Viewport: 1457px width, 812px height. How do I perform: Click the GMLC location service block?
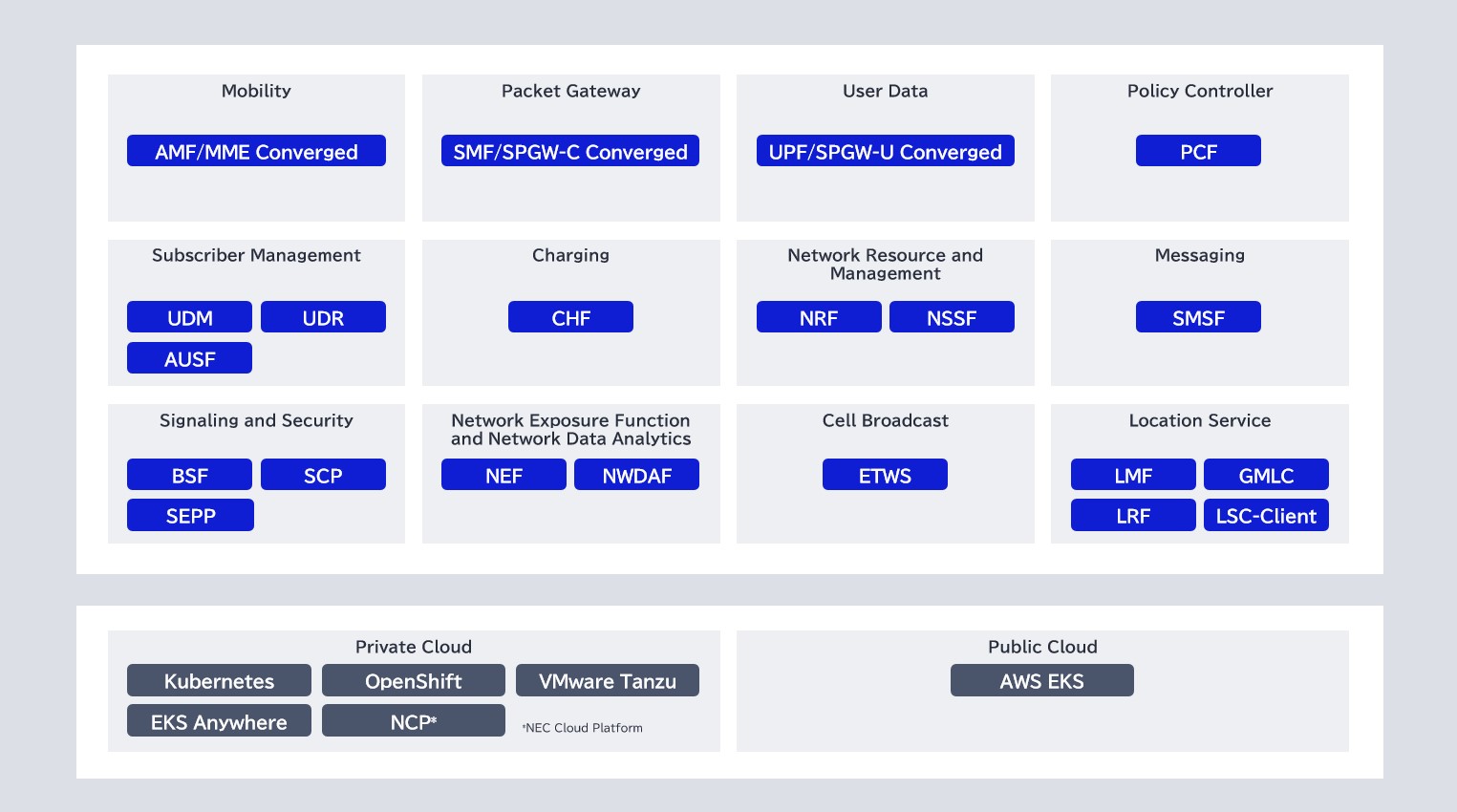[1266, 475]
